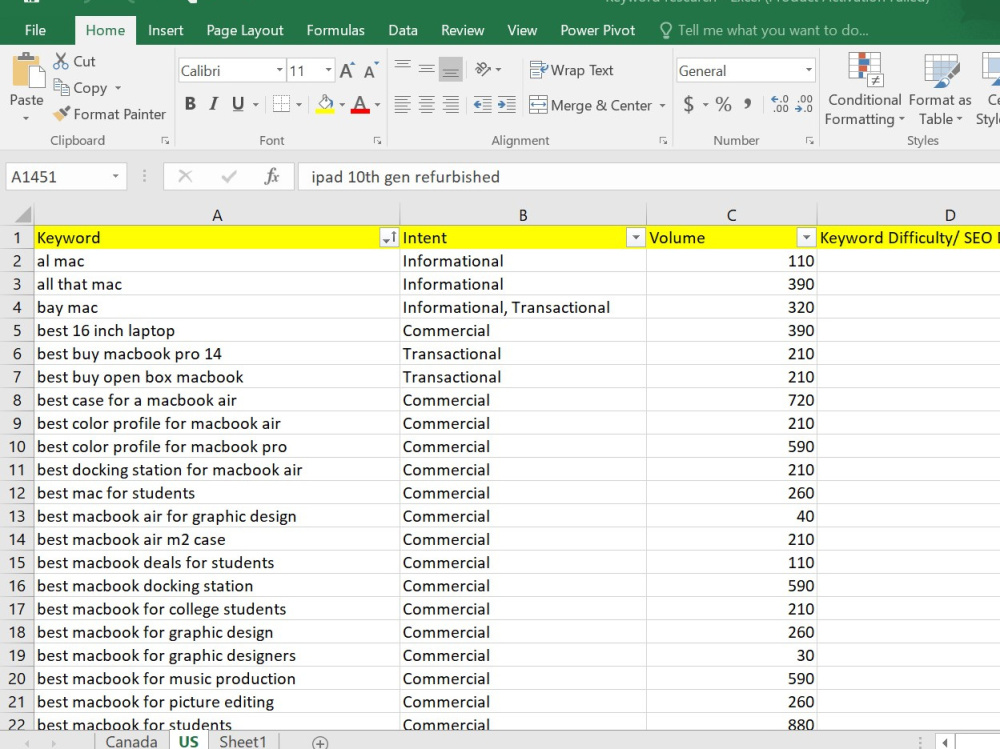Open the General number format dropdown
The image size is (1000, 749).
point(809,70)
